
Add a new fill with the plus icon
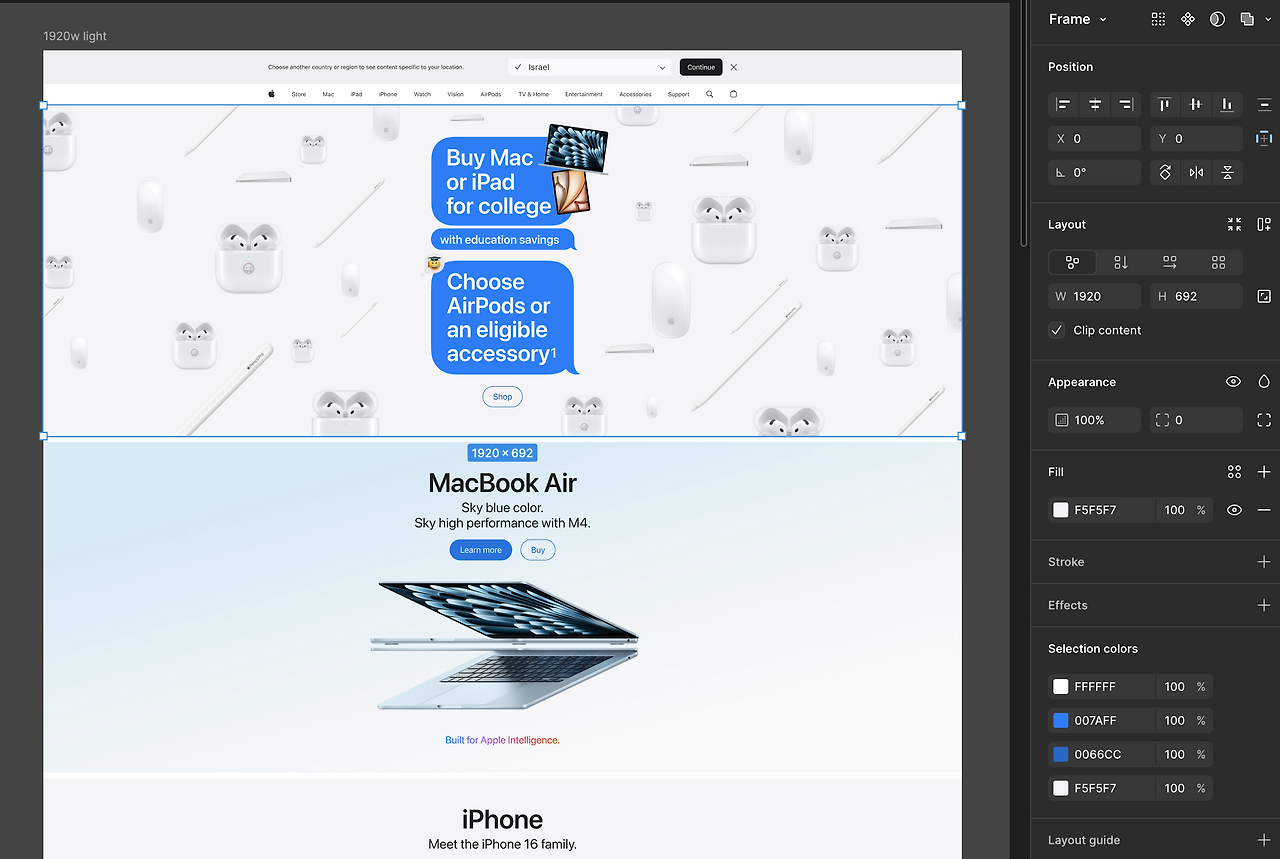click(1264, 472)
